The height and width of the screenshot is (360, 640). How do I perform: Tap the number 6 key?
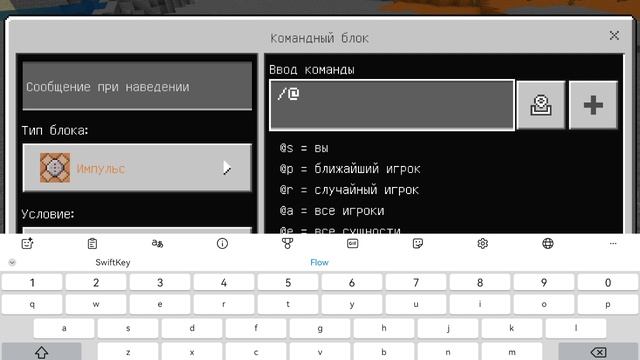click(352, 282)
